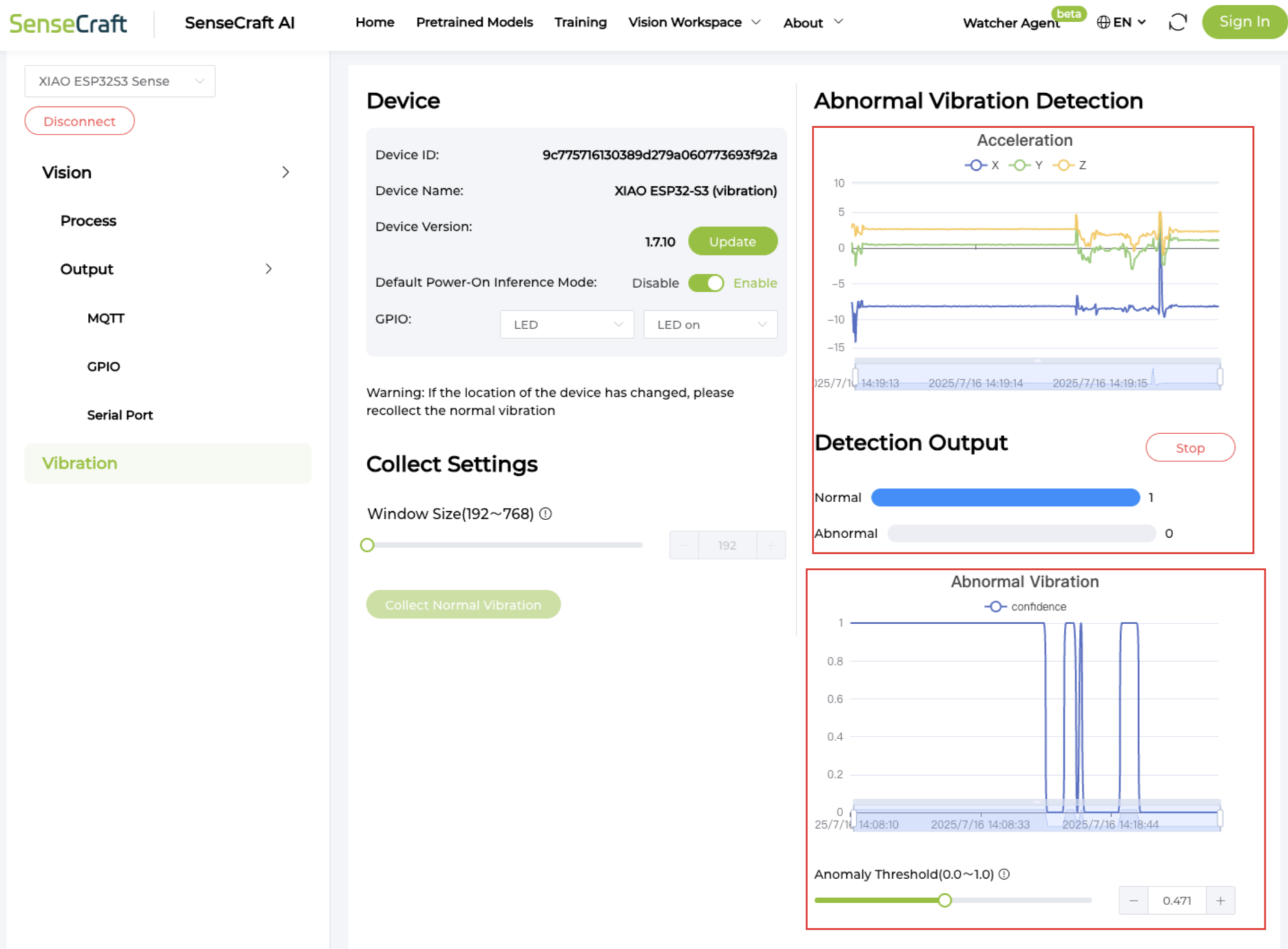Image resolution: width=1288 pixels, height=949 pixels.
Task: Open the XIAO ESP32S3 Sense device dropdown
Action: [x=120, y=81]
